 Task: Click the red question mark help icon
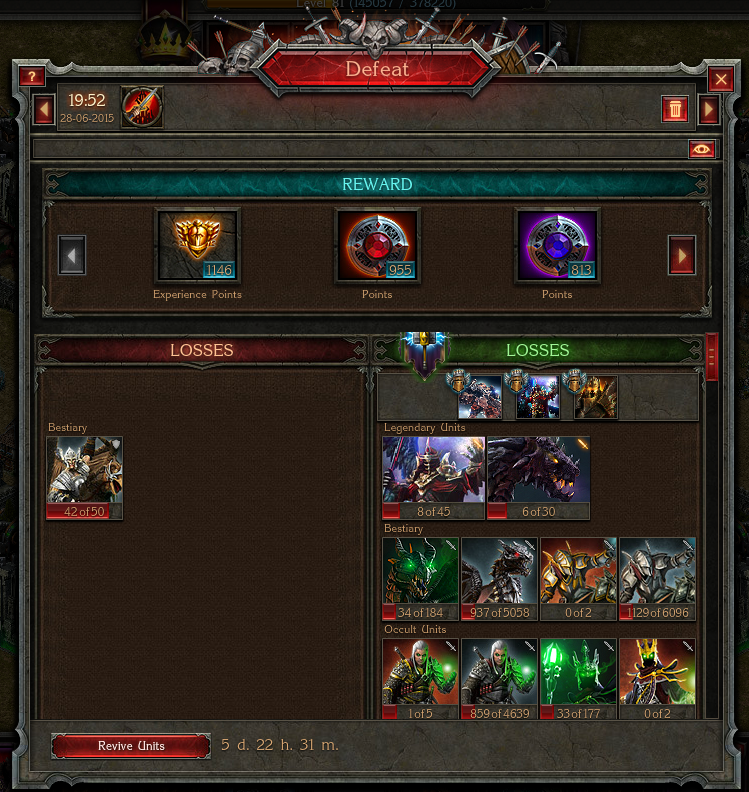click(x=32, y=77)
